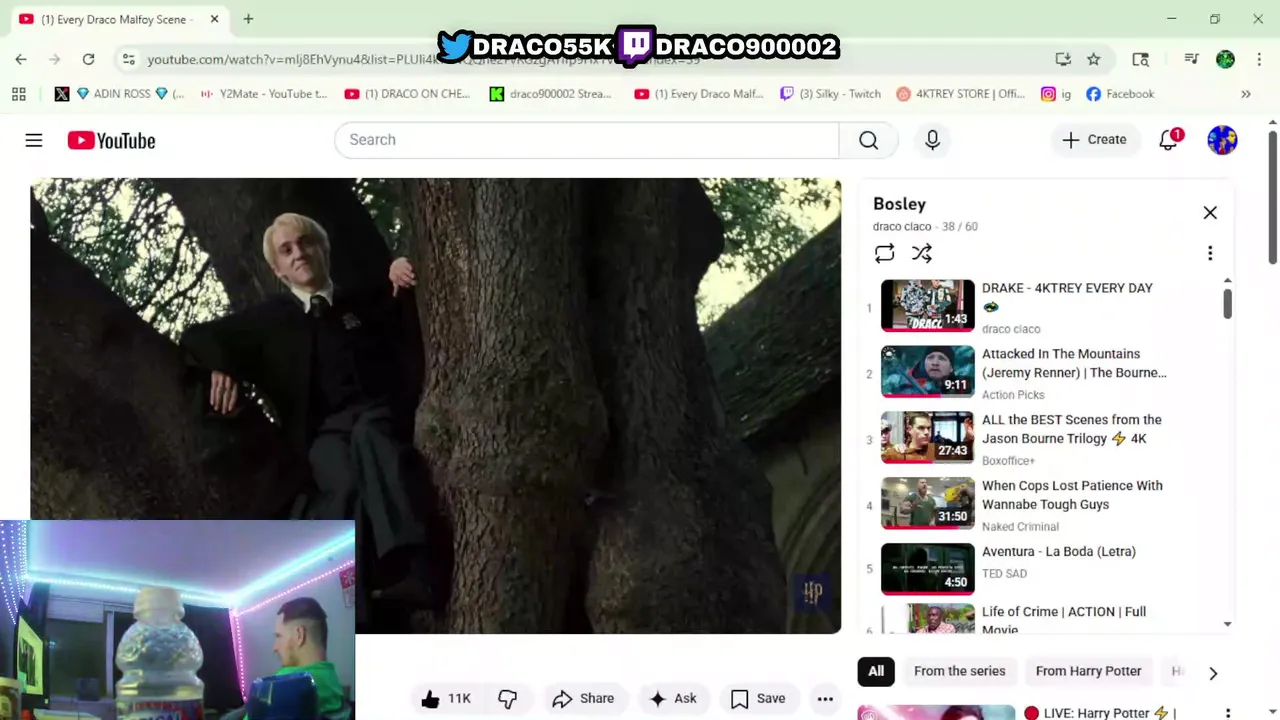Open the notifications bell

point(1168,140)
